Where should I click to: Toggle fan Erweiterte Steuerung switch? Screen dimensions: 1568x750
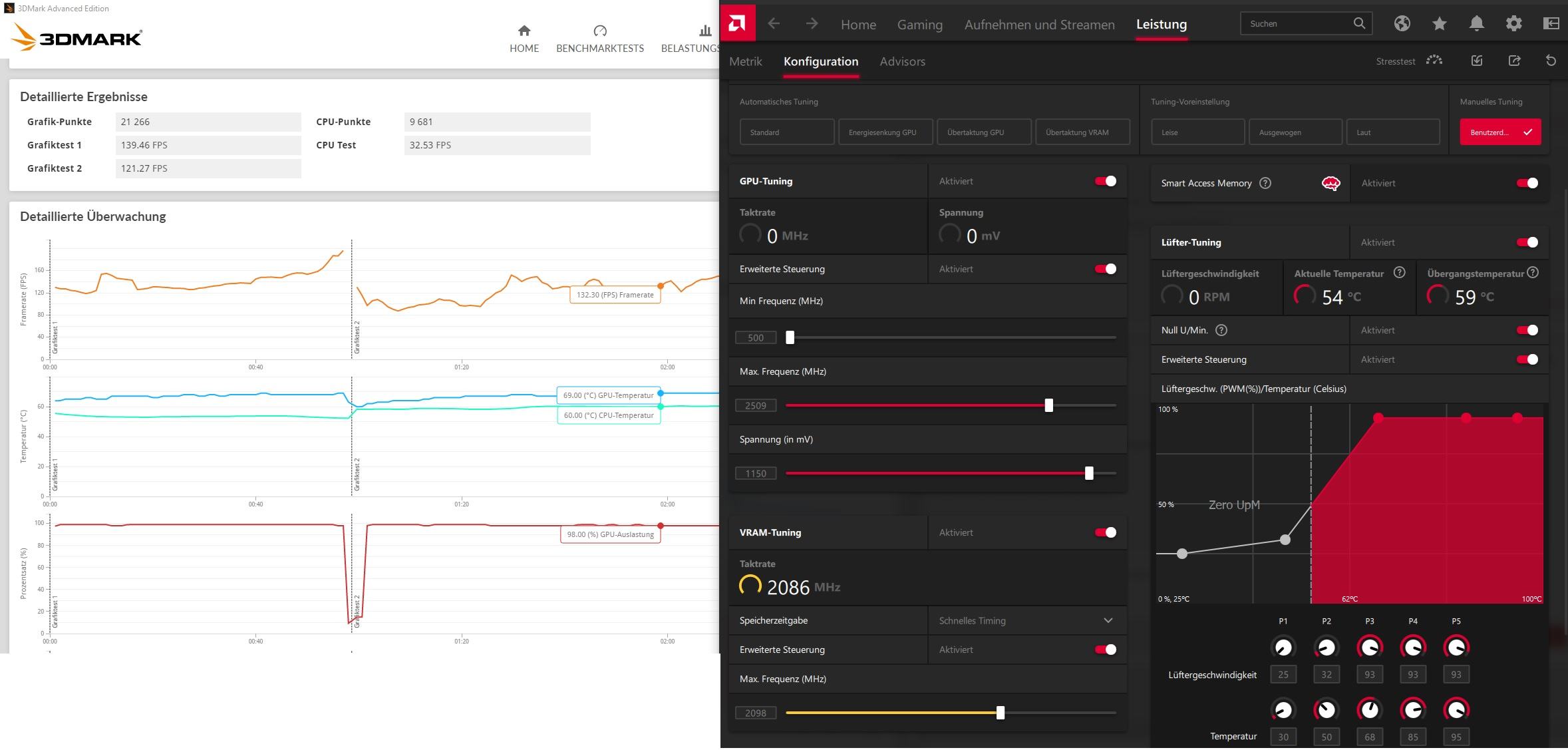coord(1527,359)
